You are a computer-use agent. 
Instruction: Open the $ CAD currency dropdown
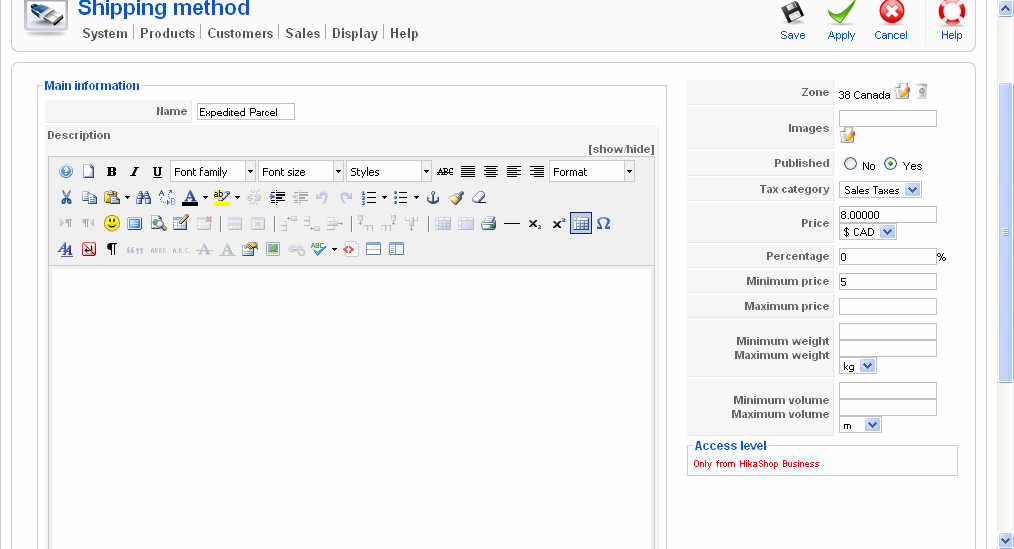pos(867,232)
